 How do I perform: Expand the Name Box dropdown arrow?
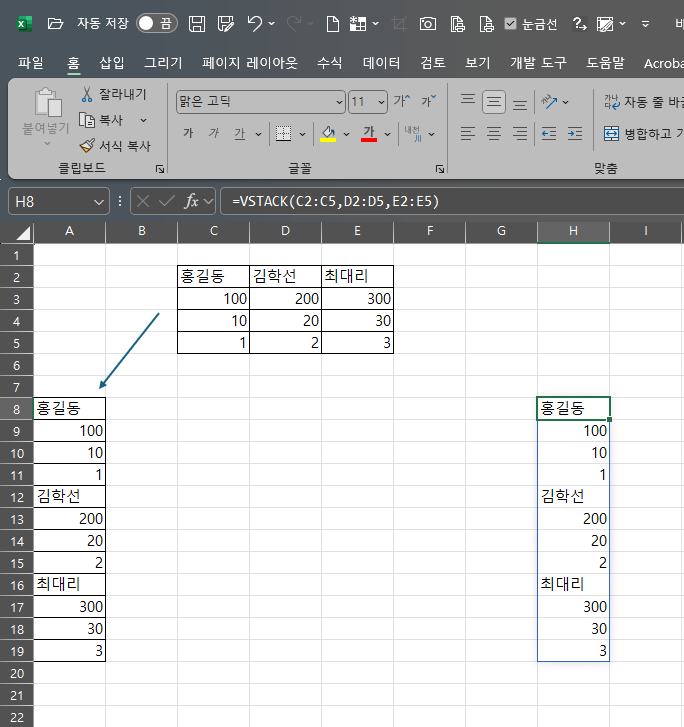[x=99, y=202]
